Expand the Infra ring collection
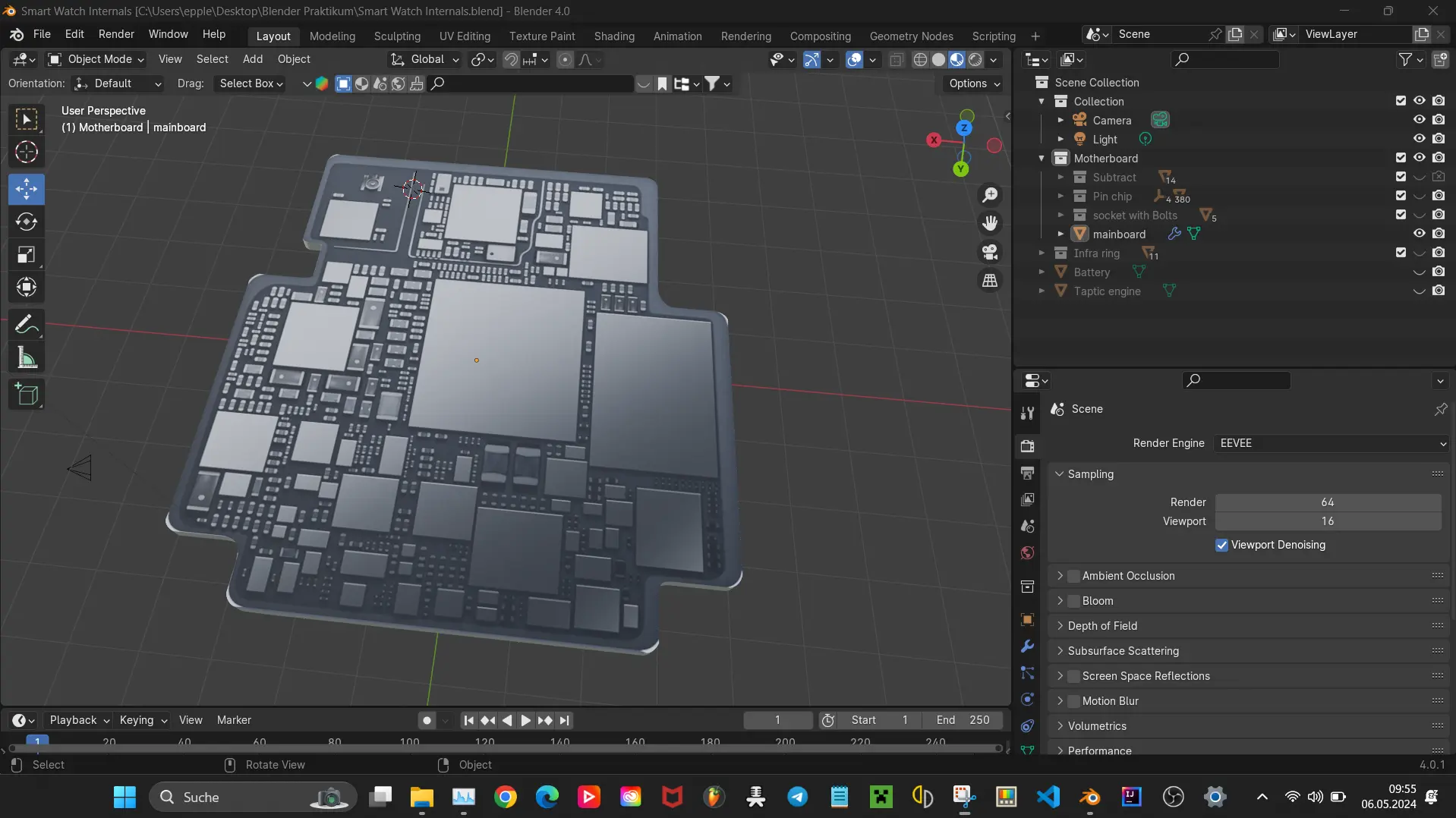The image size is (1456, 818). pyautogui.click(x=1042, y=253)
